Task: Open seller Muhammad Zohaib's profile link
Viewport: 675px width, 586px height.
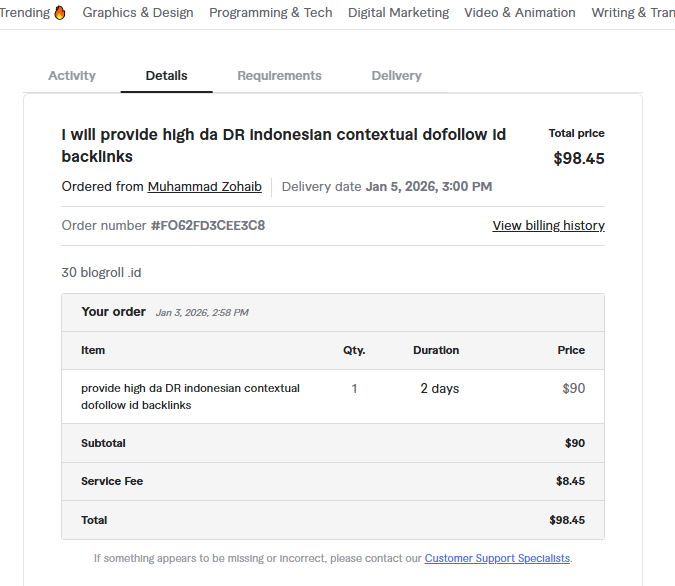Action: coord(204,187)
